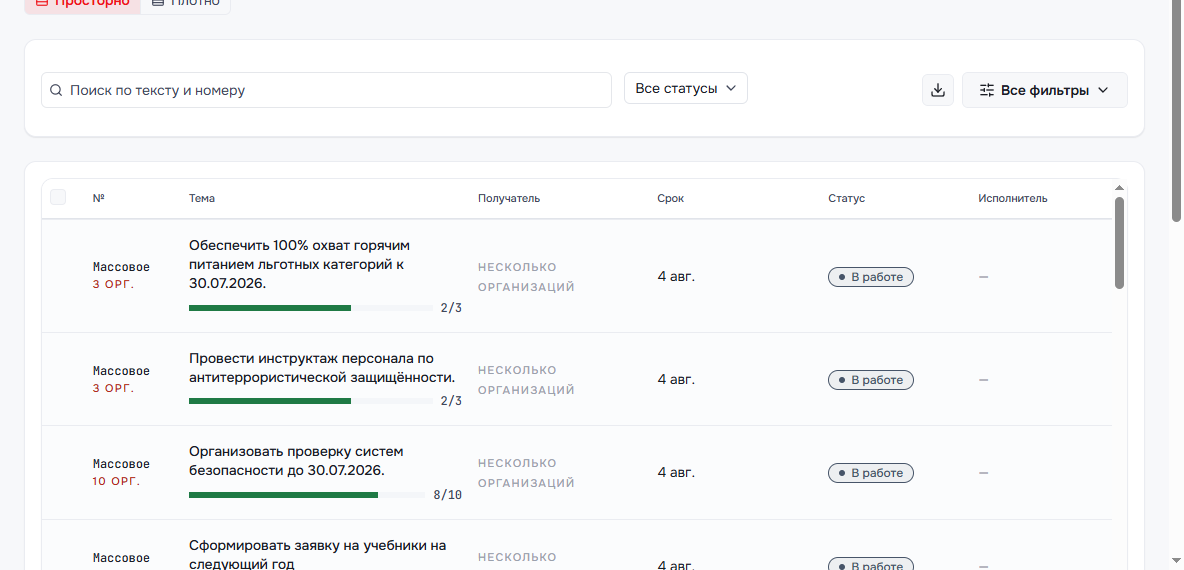The image size is (1184, 570).
Task: Expand the Все фильтры panel
Action: coord(1044,90)
